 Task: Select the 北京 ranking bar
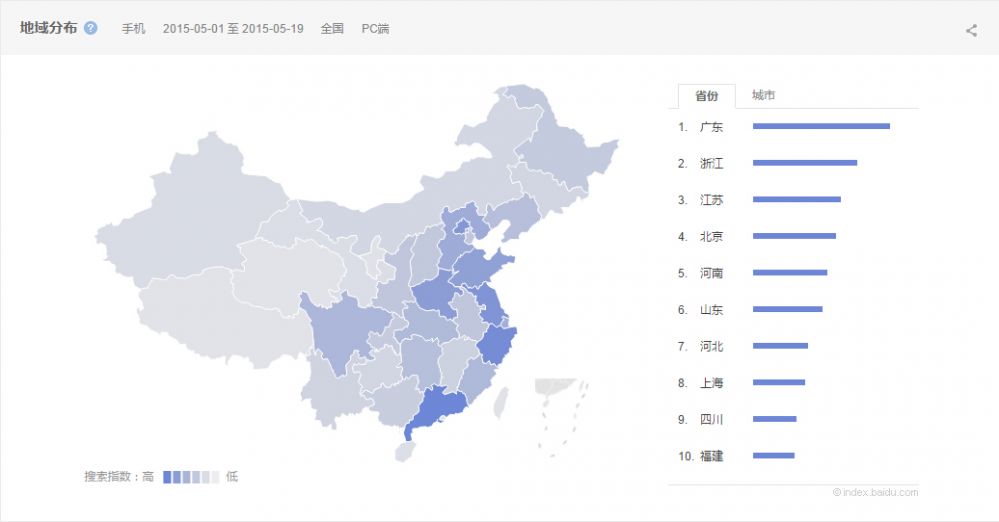(794, 236)
